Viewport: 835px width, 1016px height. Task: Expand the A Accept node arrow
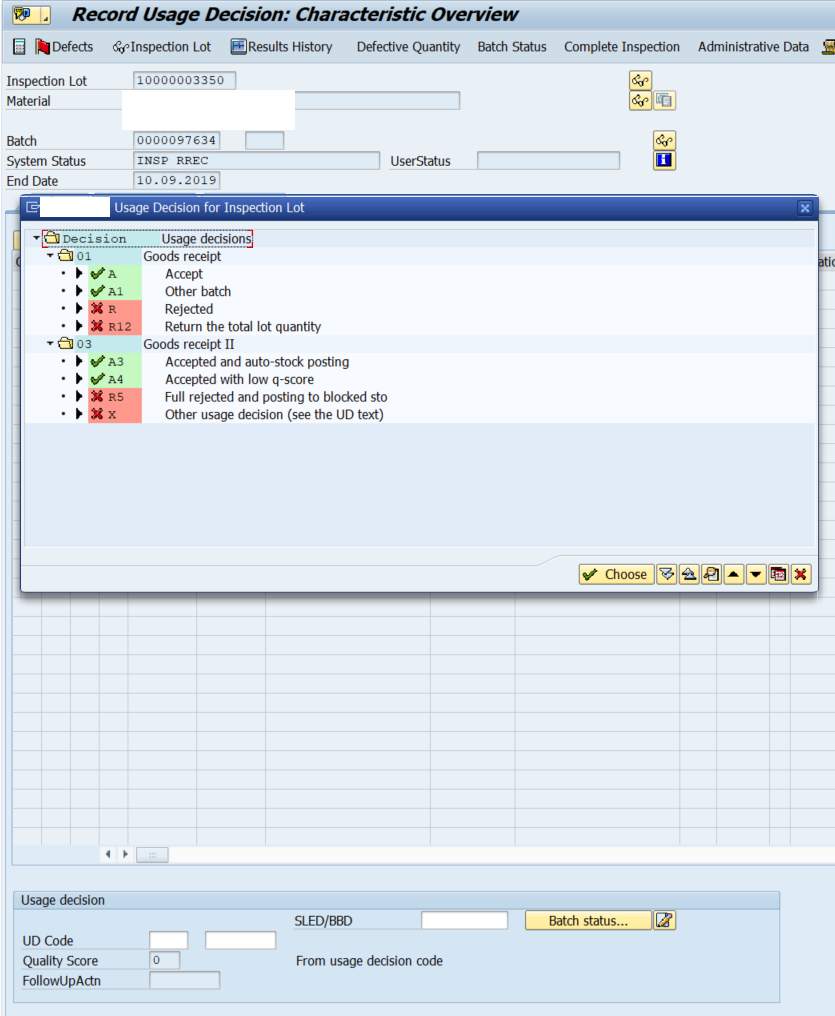(79, 273)
